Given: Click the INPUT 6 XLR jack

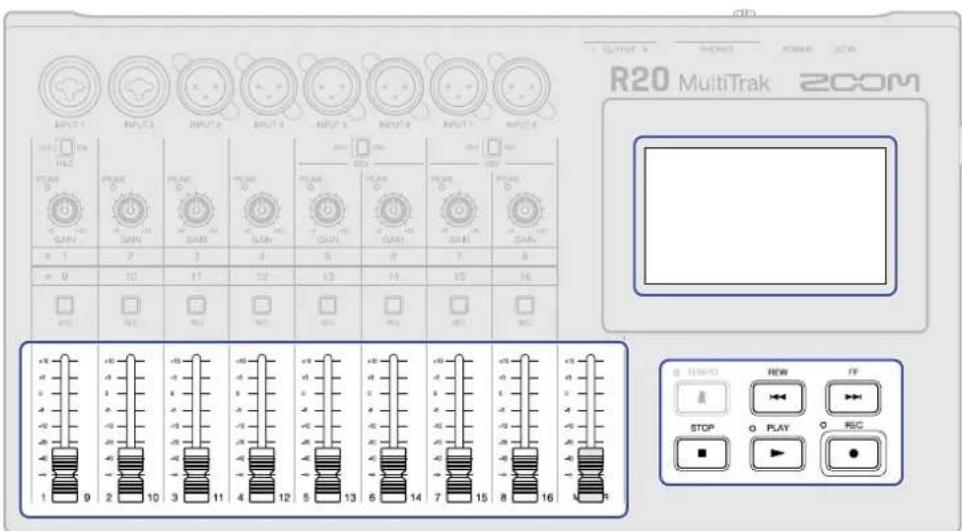Looking at the screenshot, I should click(x=394, y=86).
